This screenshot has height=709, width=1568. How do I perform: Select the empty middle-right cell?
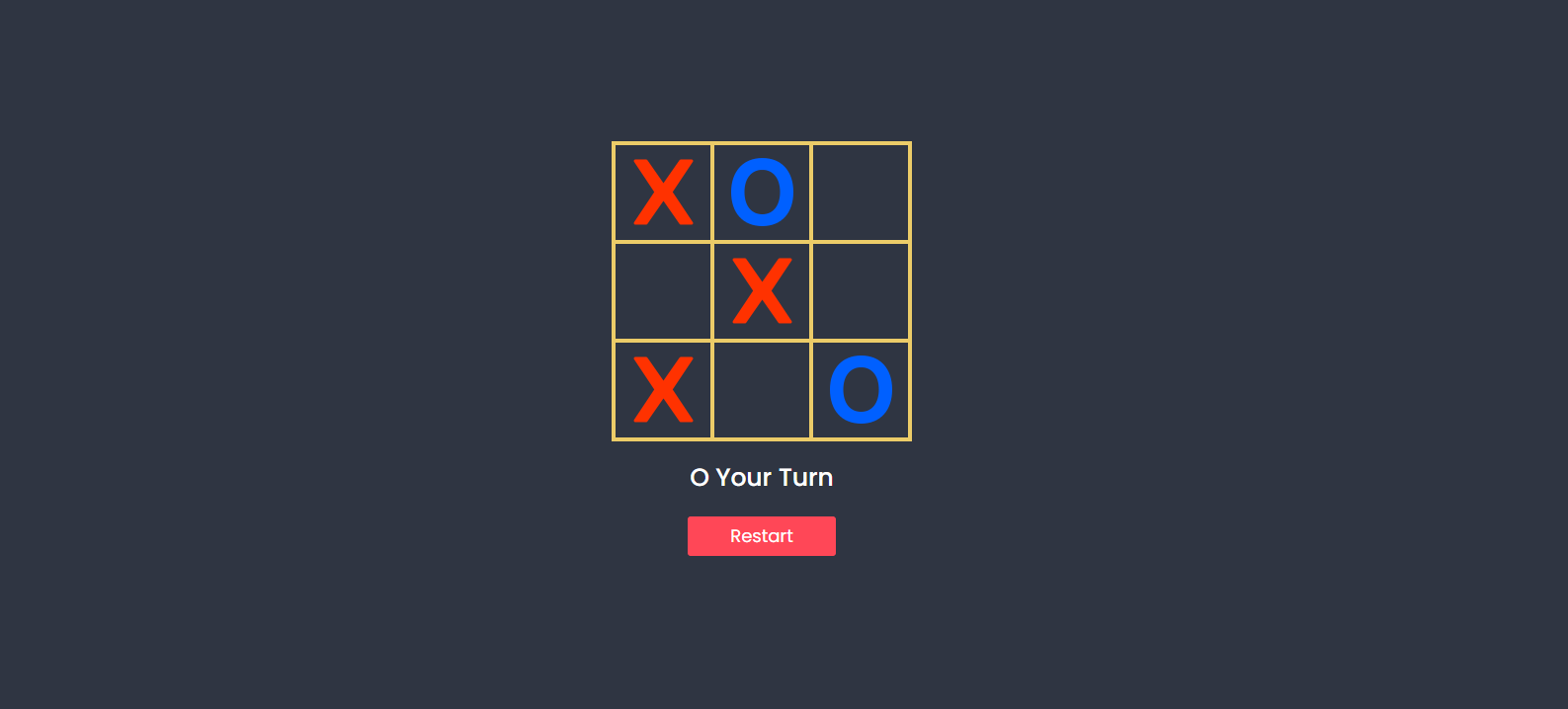tap(861, 291)
